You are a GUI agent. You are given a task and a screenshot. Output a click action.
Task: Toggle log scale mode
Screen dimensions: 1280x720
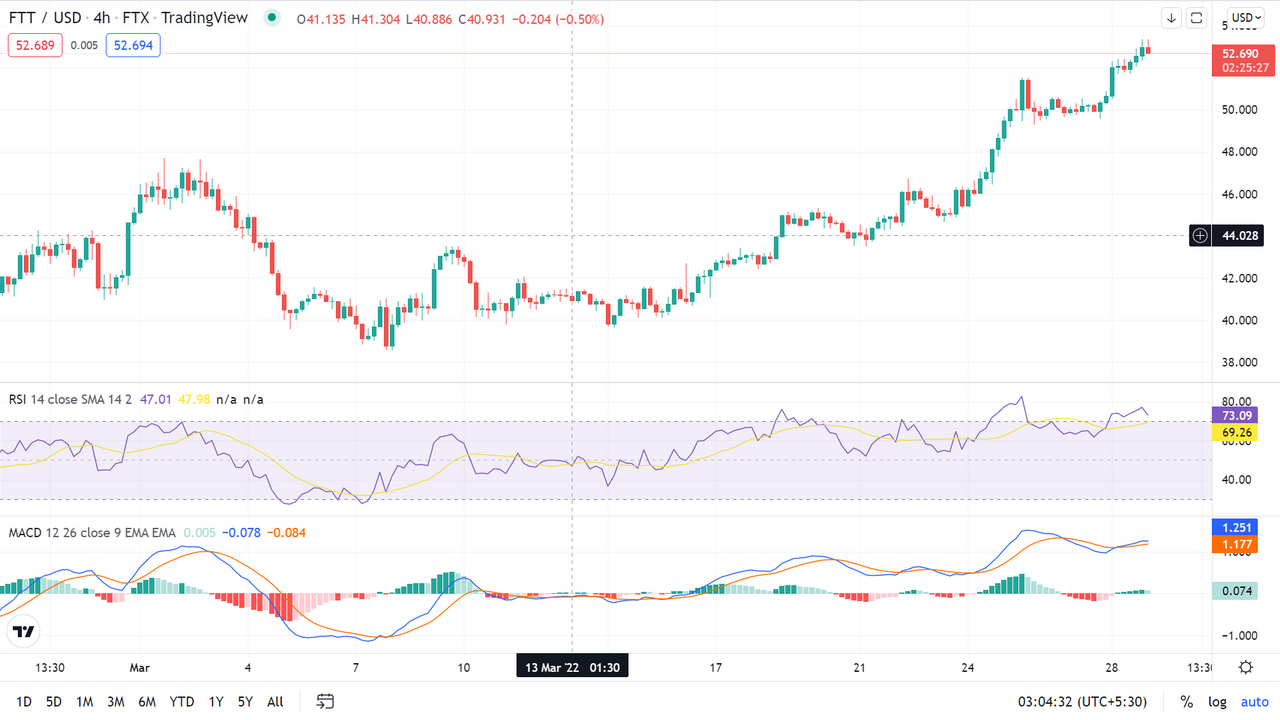click(1217, 702)
